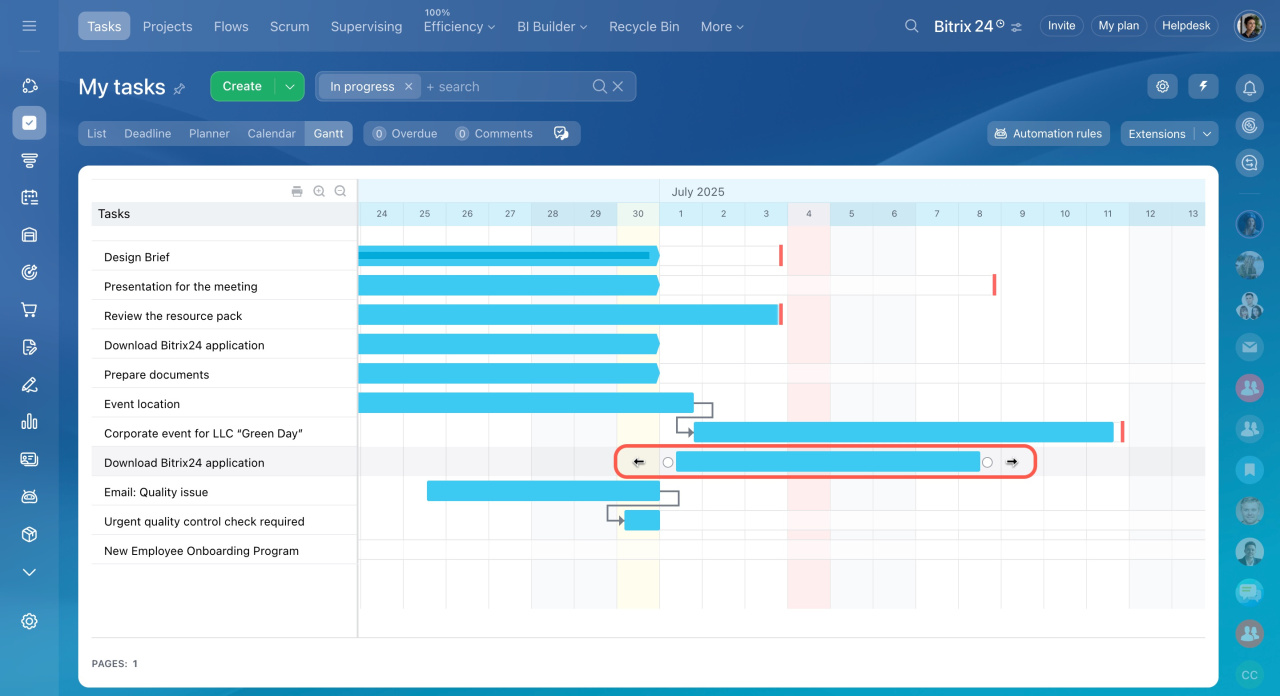
Task: Zoom out the Gantt chart
Action: [x=340, y=191]
